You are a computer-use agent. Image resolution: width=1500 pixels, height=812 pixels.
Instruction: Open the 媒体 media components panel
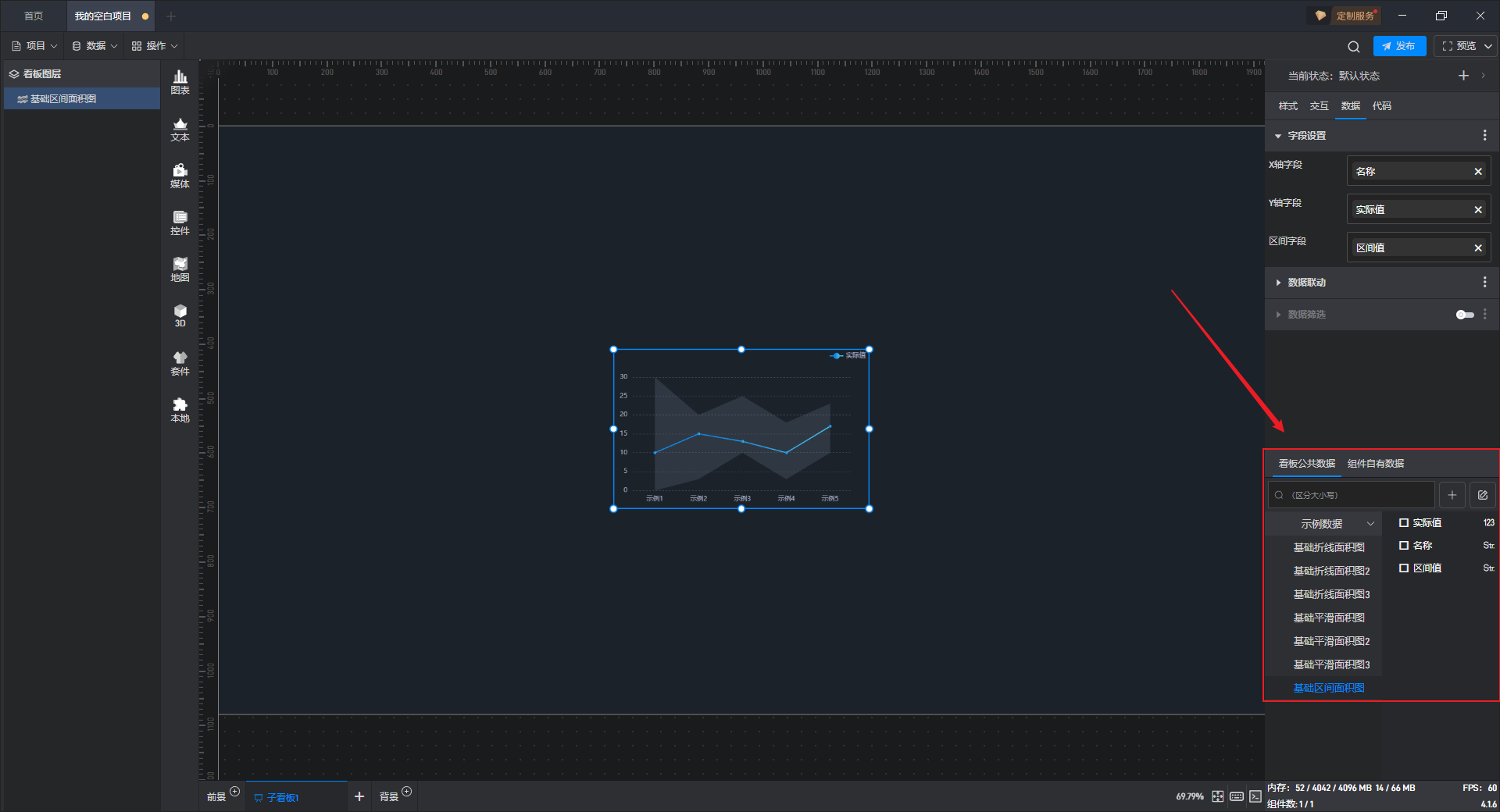180,176
